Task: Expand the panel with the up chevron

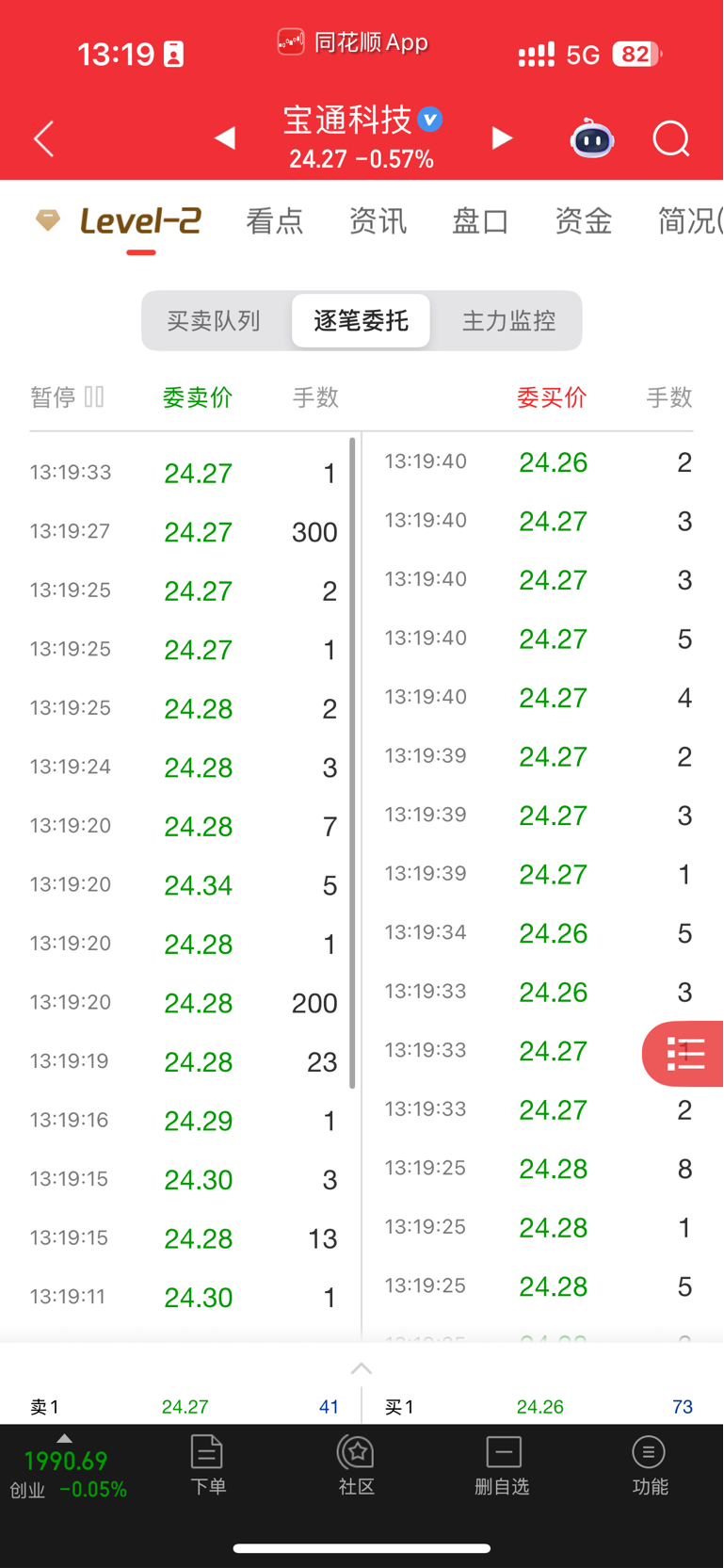Action: tap(362, 1368)
